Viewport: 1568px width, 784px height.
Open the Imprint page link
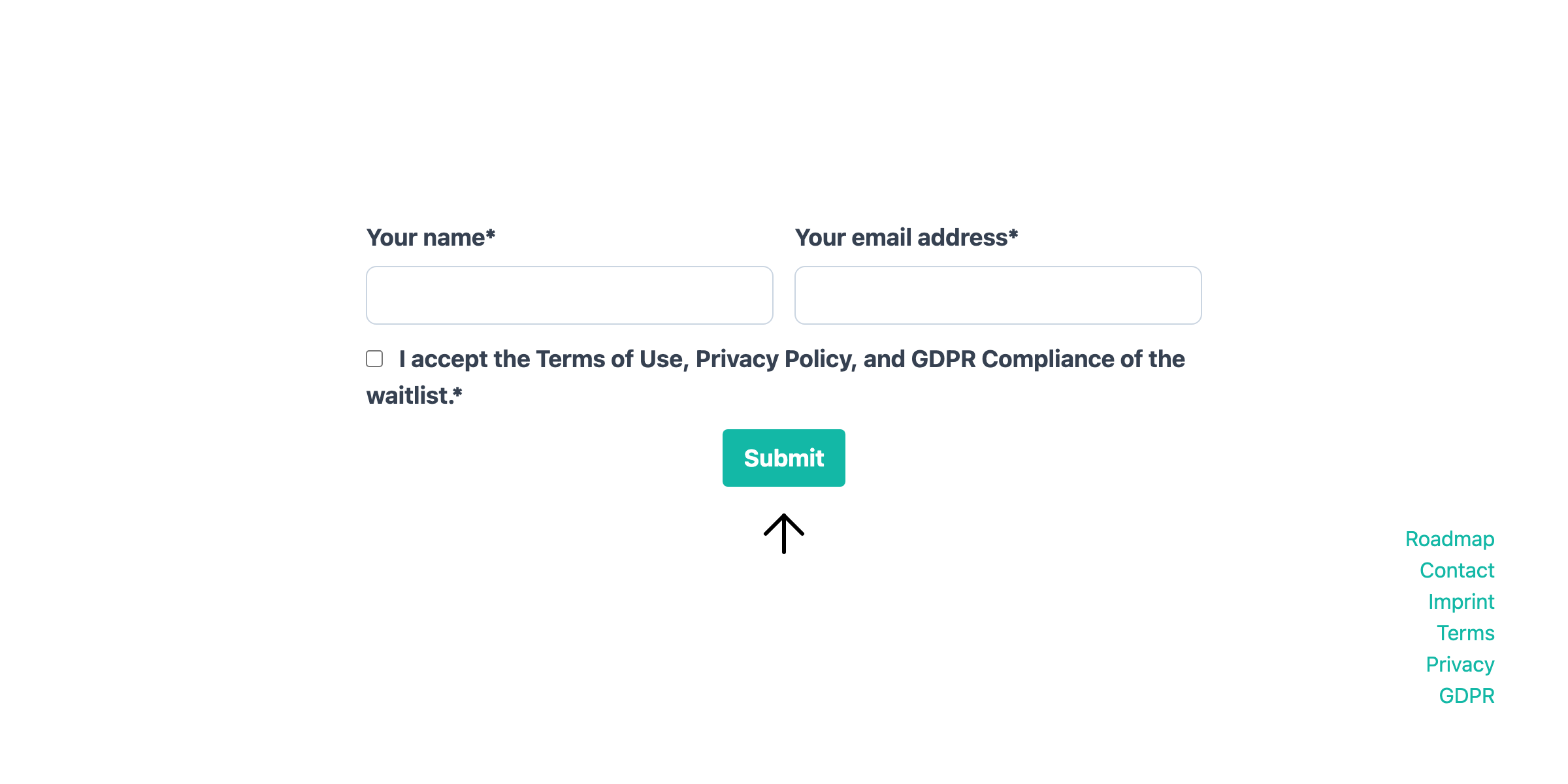coord(1461,602)
